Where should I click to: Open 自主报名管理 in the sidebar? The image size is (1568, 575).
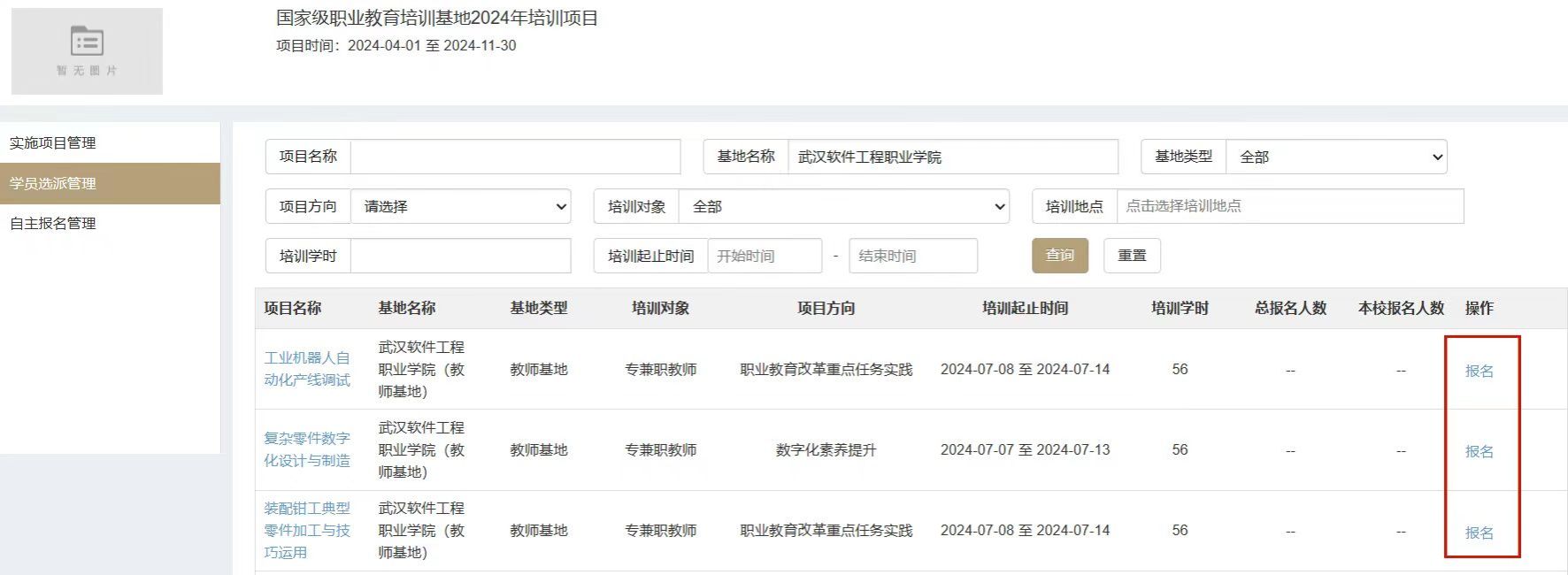point(53,224)
